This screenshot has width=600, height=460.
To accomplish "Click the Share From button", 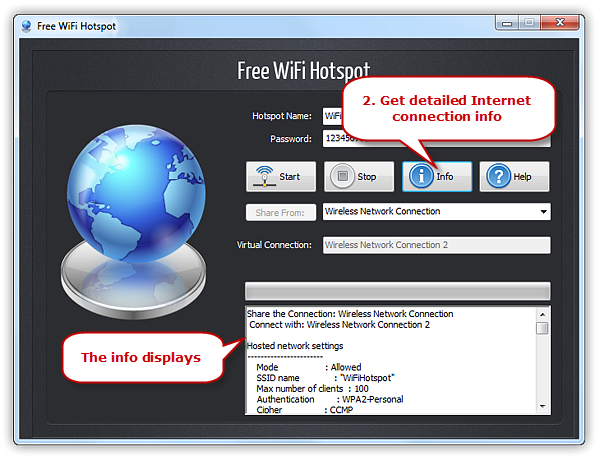I will click(281, 212).
